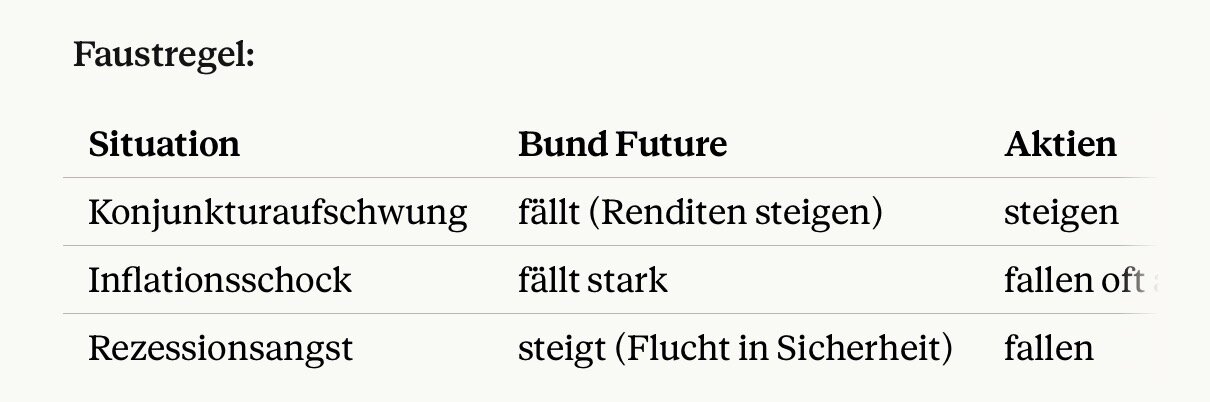The height and width of the screenshot is (402, 1210).
Task: Select the "Aktien" column header
Action: pyautogui.click(x=1060, y=145)
